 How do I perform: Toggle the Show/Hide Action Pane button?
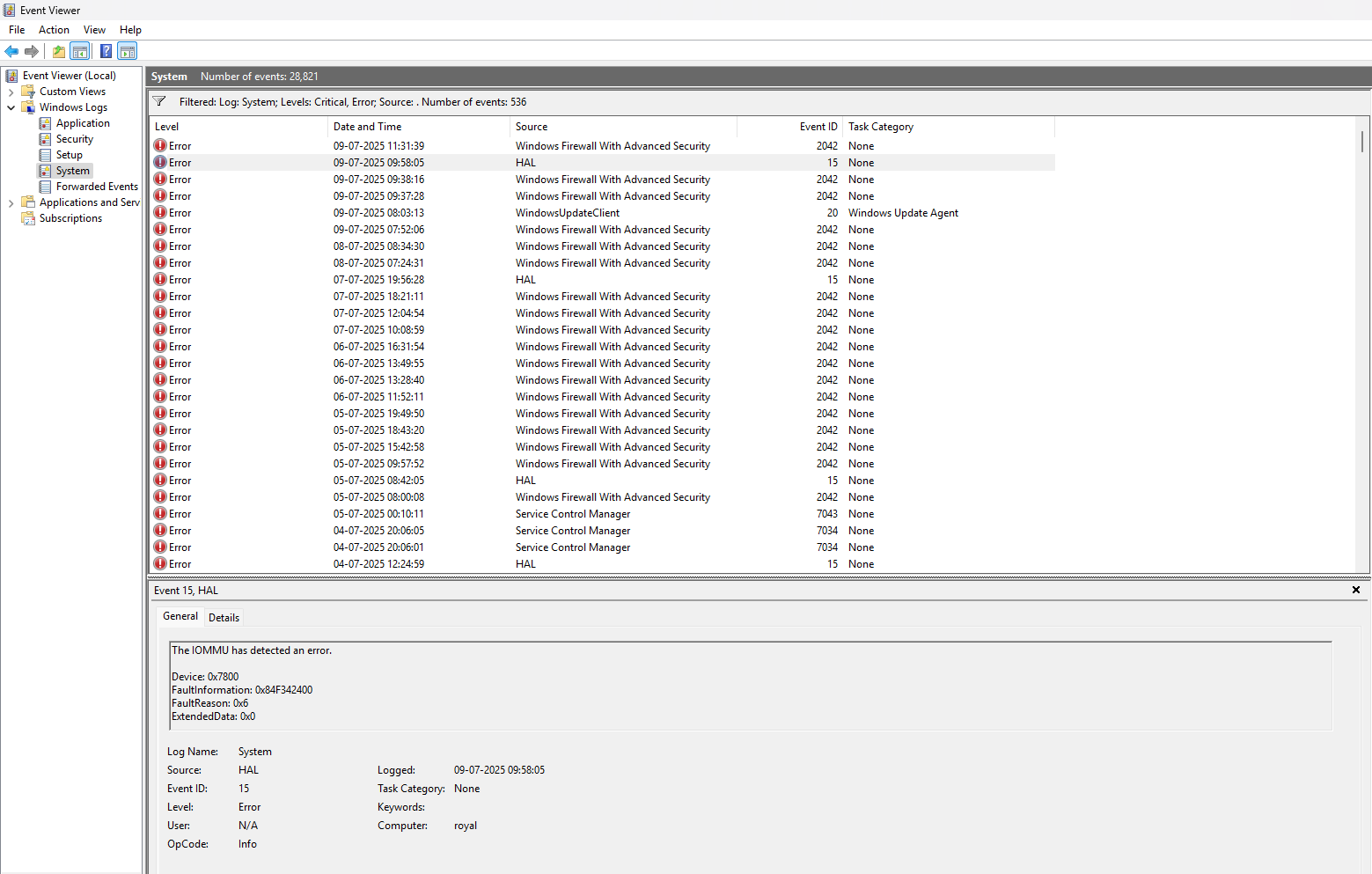128,51
